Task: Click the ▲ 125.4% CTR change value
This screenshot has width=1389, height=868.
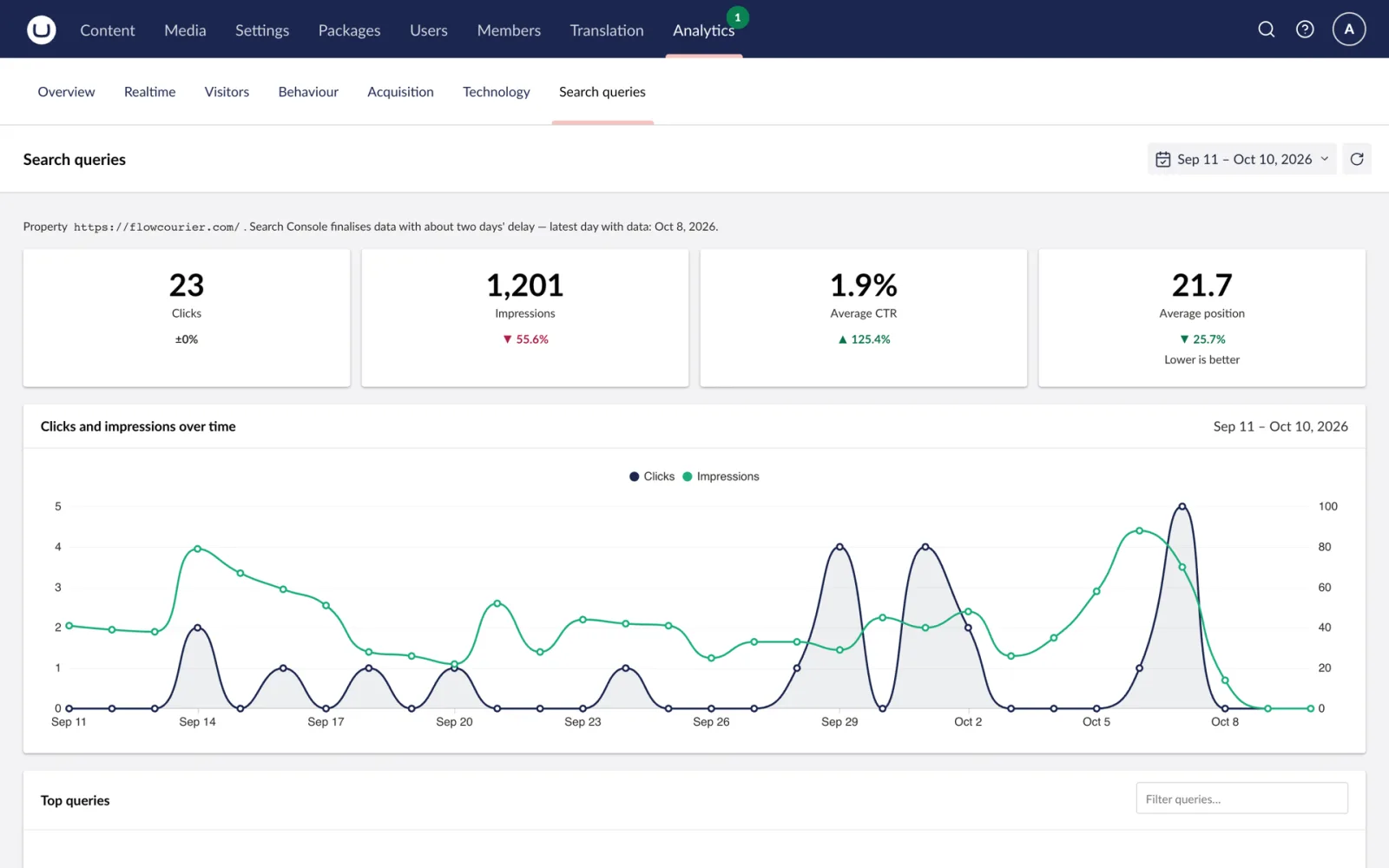Action: (864, 339)
